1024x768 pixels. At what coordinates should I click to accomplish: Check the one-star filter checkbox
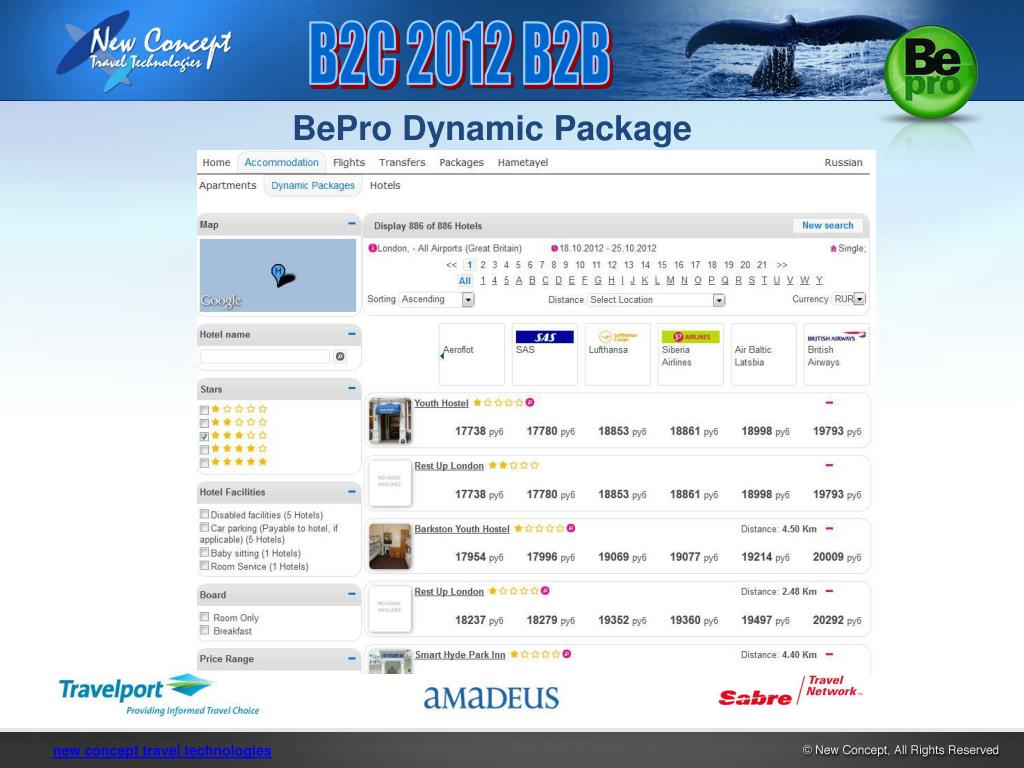204,410
